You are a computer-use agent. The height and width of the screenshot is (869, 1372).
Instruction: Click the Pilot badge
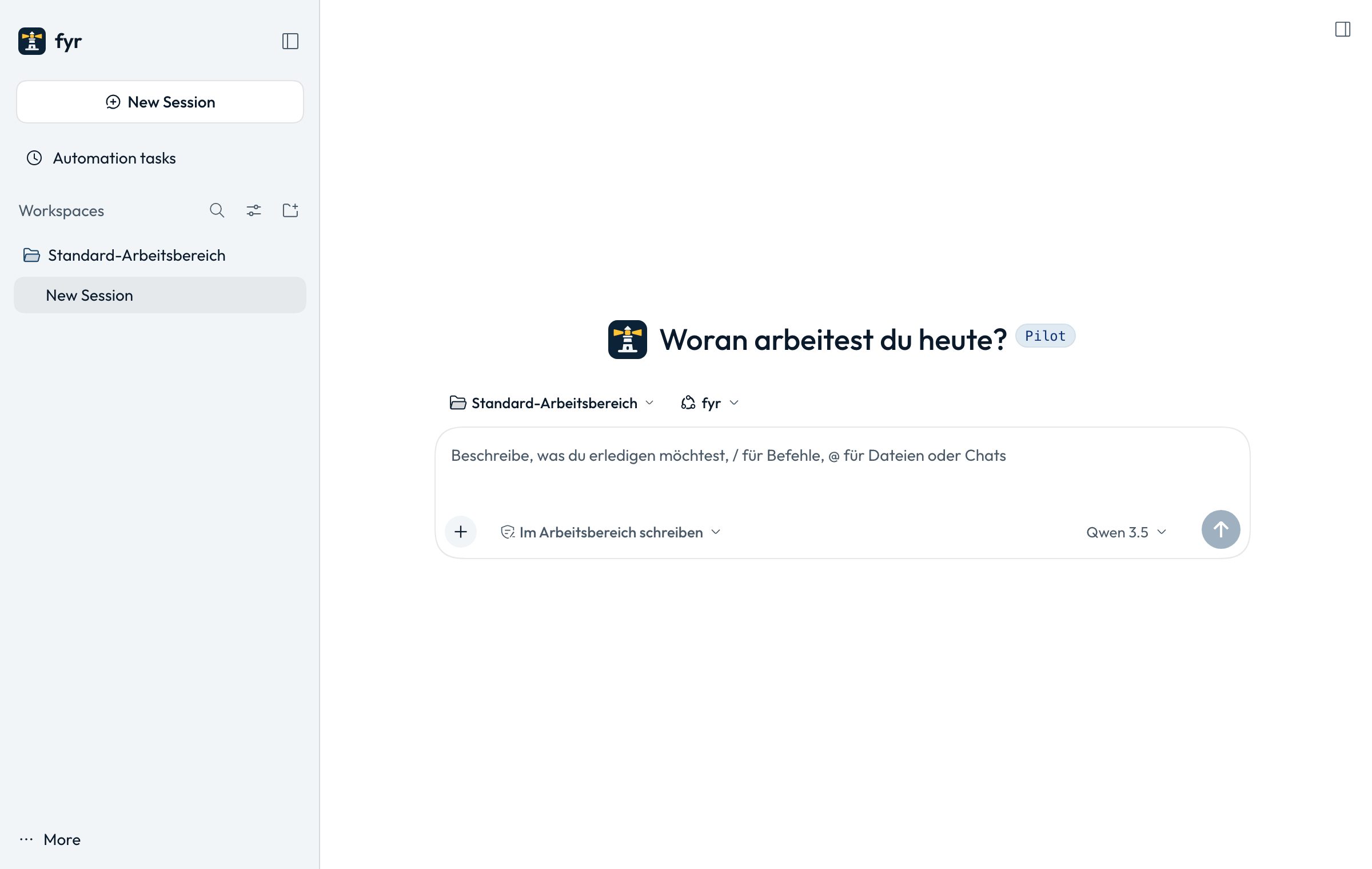point(1045,336)
